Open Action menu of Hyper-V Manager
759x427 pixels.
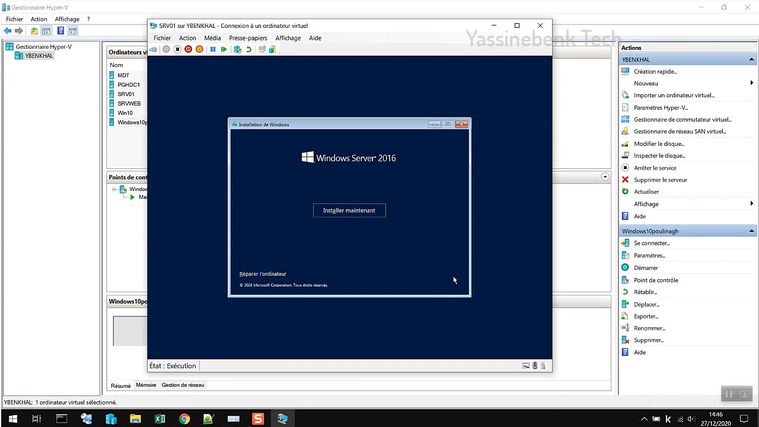pyautogui.click(x=39, y=19)
